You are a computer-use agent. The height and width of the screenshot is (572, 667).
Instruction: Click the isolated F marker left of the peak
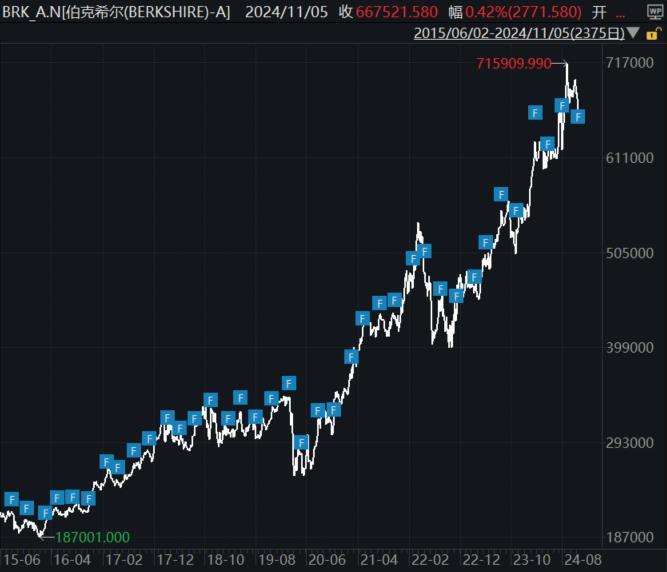pos(535,112)
